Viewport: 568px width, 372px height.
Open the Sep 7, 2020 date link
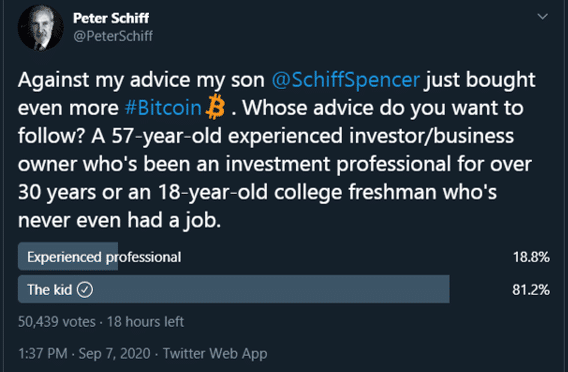click(114, 354)
